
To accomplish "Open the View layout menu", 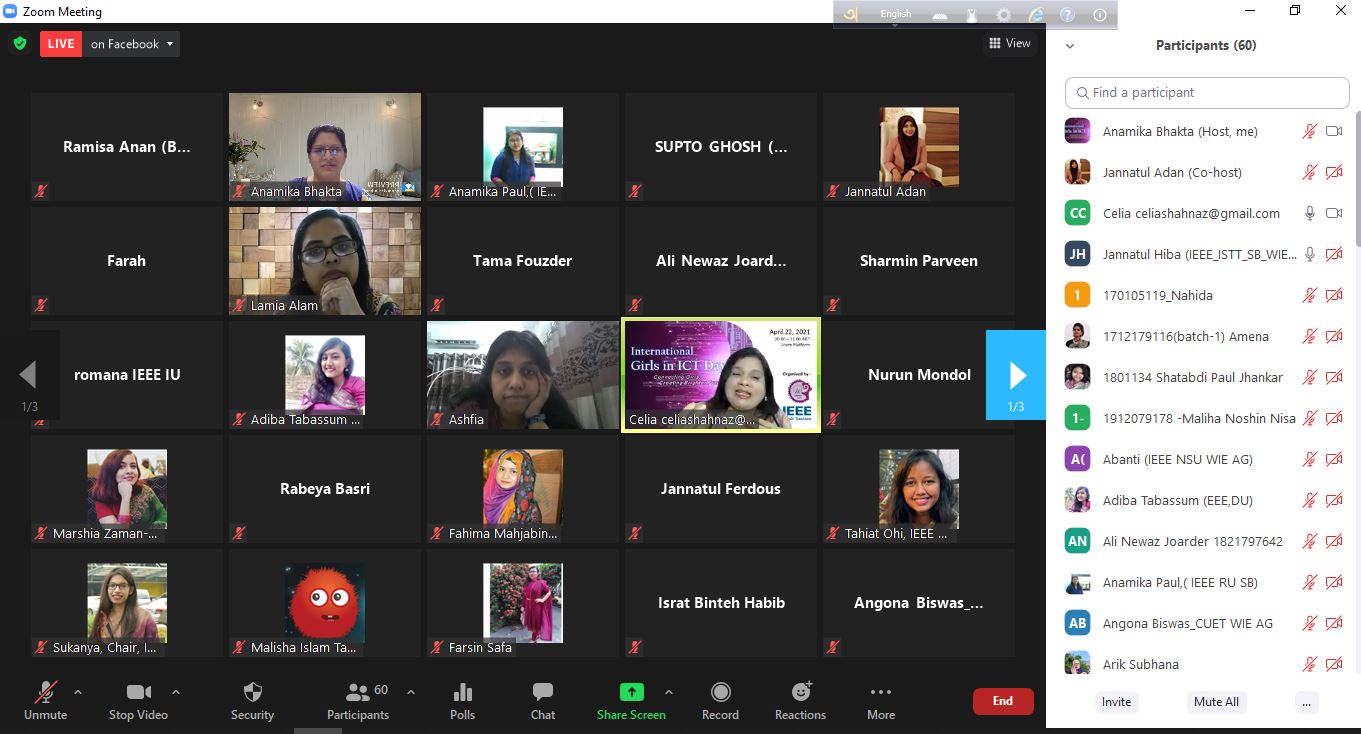I will pyautogui.click(x=1009, y=43).
